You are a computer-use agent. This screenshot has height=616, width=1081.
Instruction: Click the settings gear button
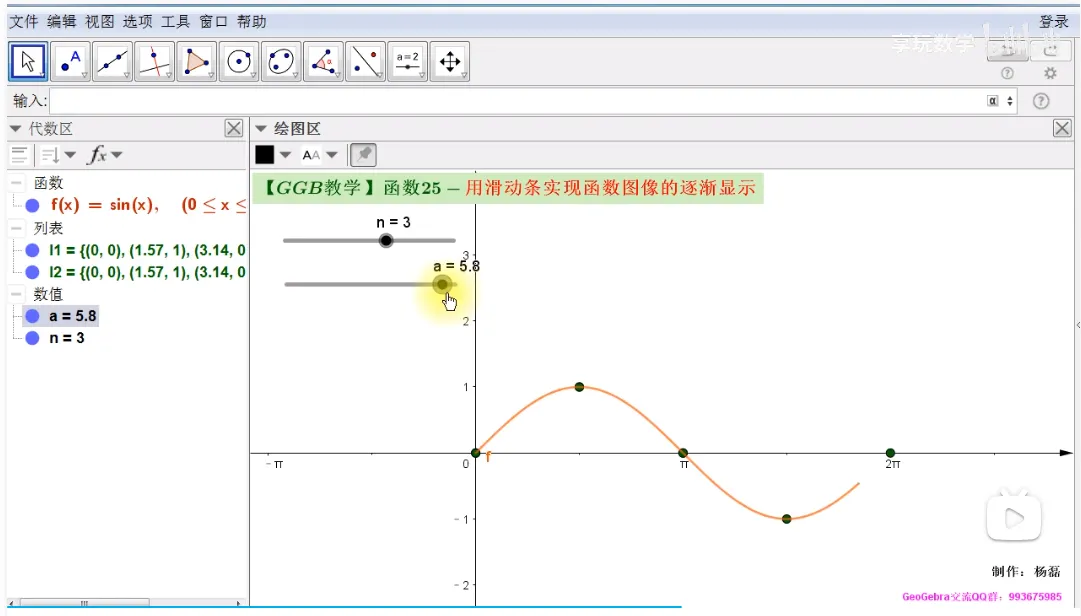click(x=1050, y=73)
